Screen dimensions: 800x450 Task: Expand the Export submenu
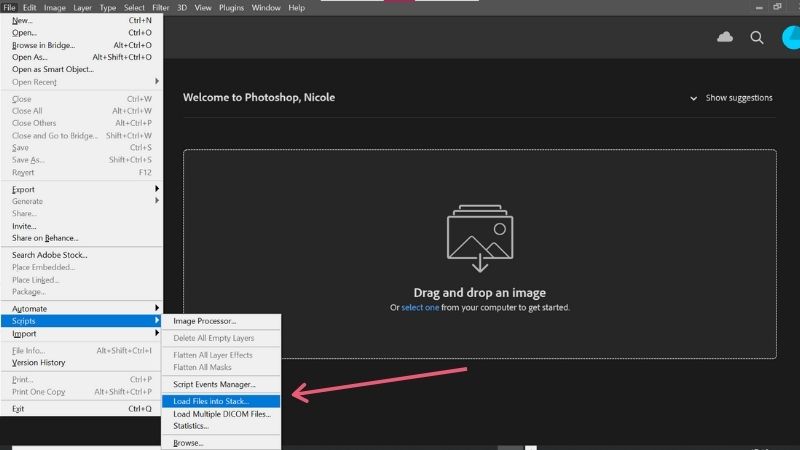click(x=82, y=189)
